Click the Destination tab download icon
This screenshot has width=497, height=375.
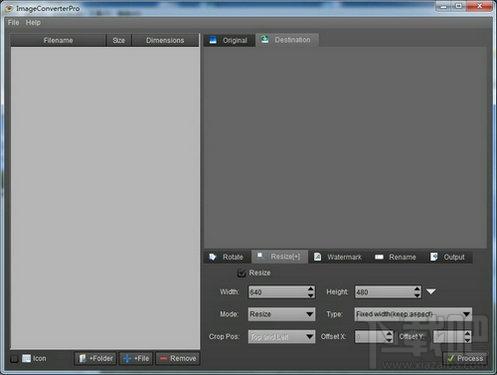(x=265, y=39)
